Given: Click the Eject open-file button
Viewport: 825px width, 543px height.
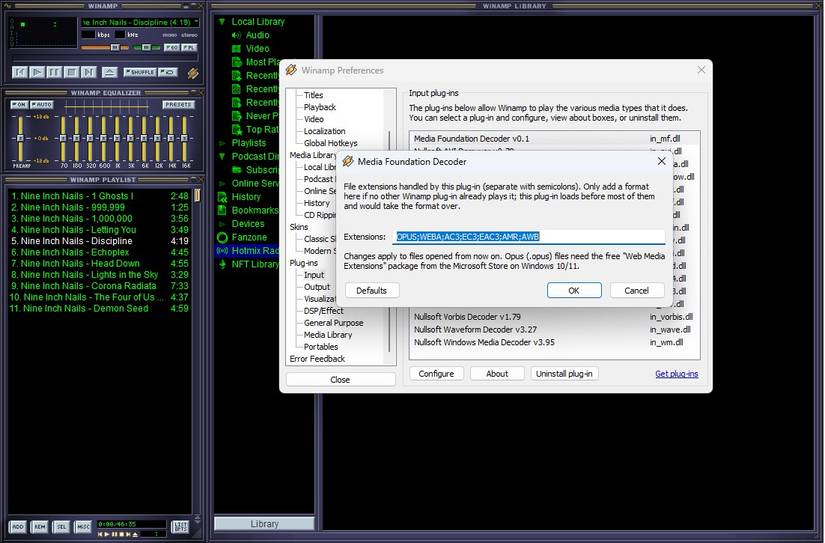Looking at the screenshot, I should tap(109, 72).
